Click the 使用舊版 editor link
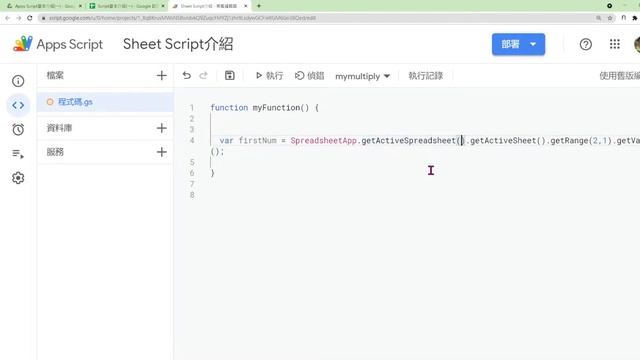 point(619,76)
